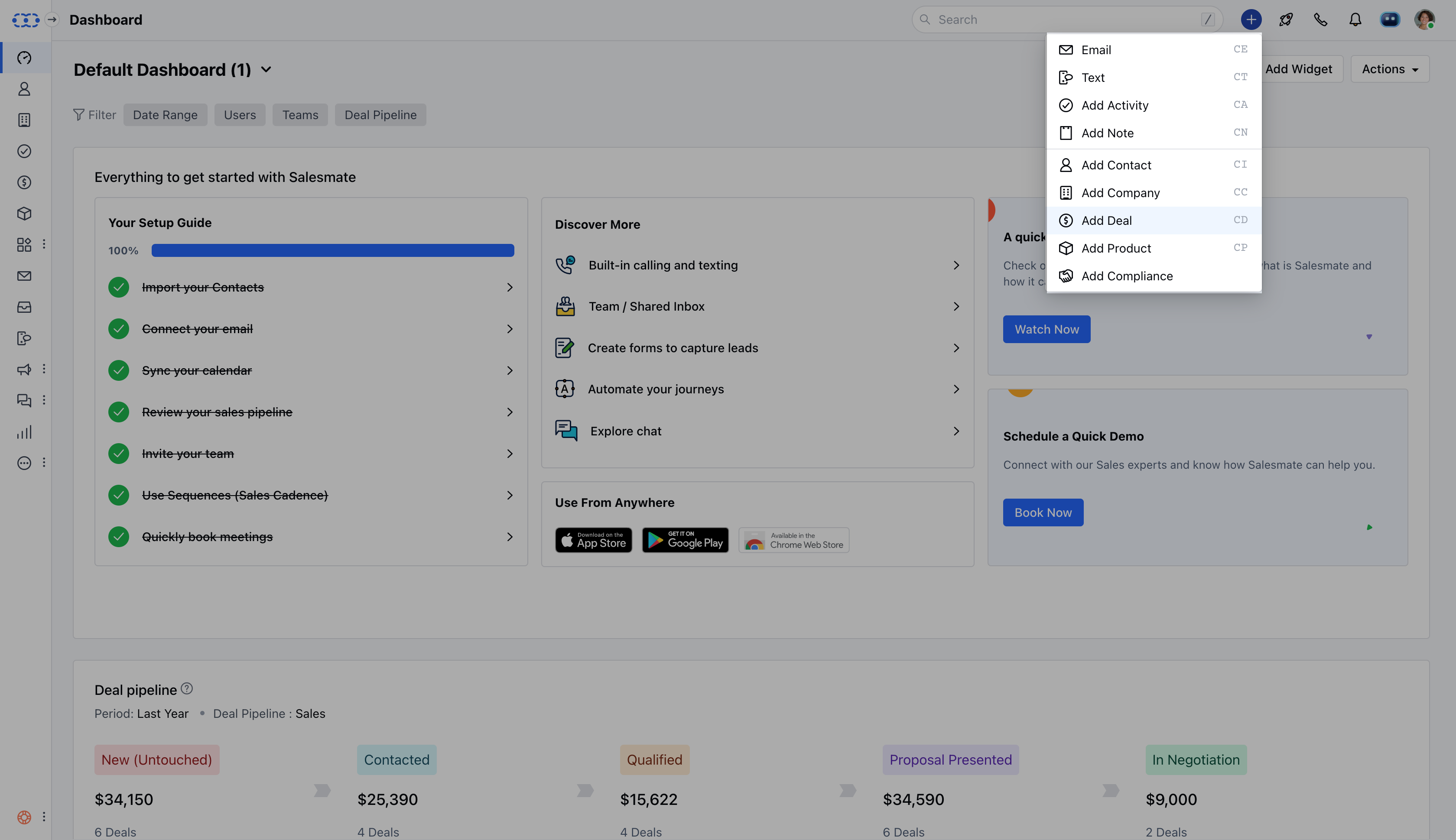Select Text from the quick-add menu
The width and height of the screenshot is (1456, 840).
[x=1154, y=77]
